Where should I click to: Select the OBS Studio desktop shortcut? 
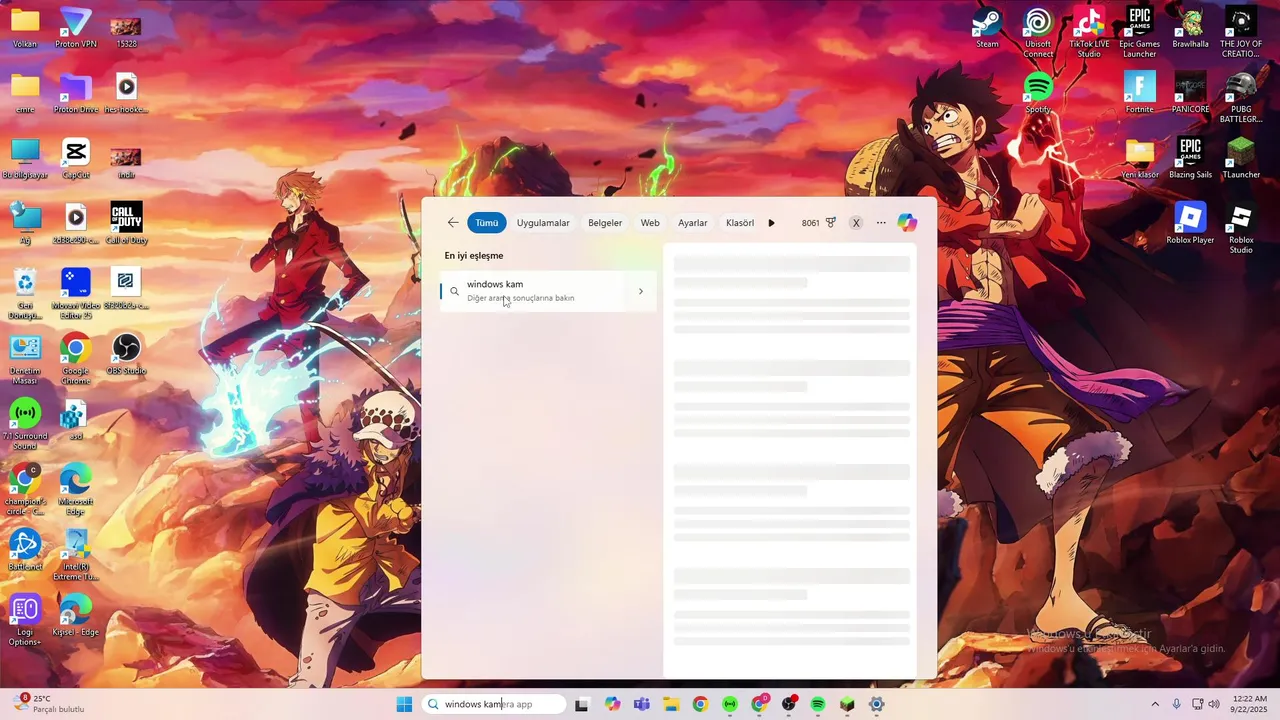click(x=126, y=354)
